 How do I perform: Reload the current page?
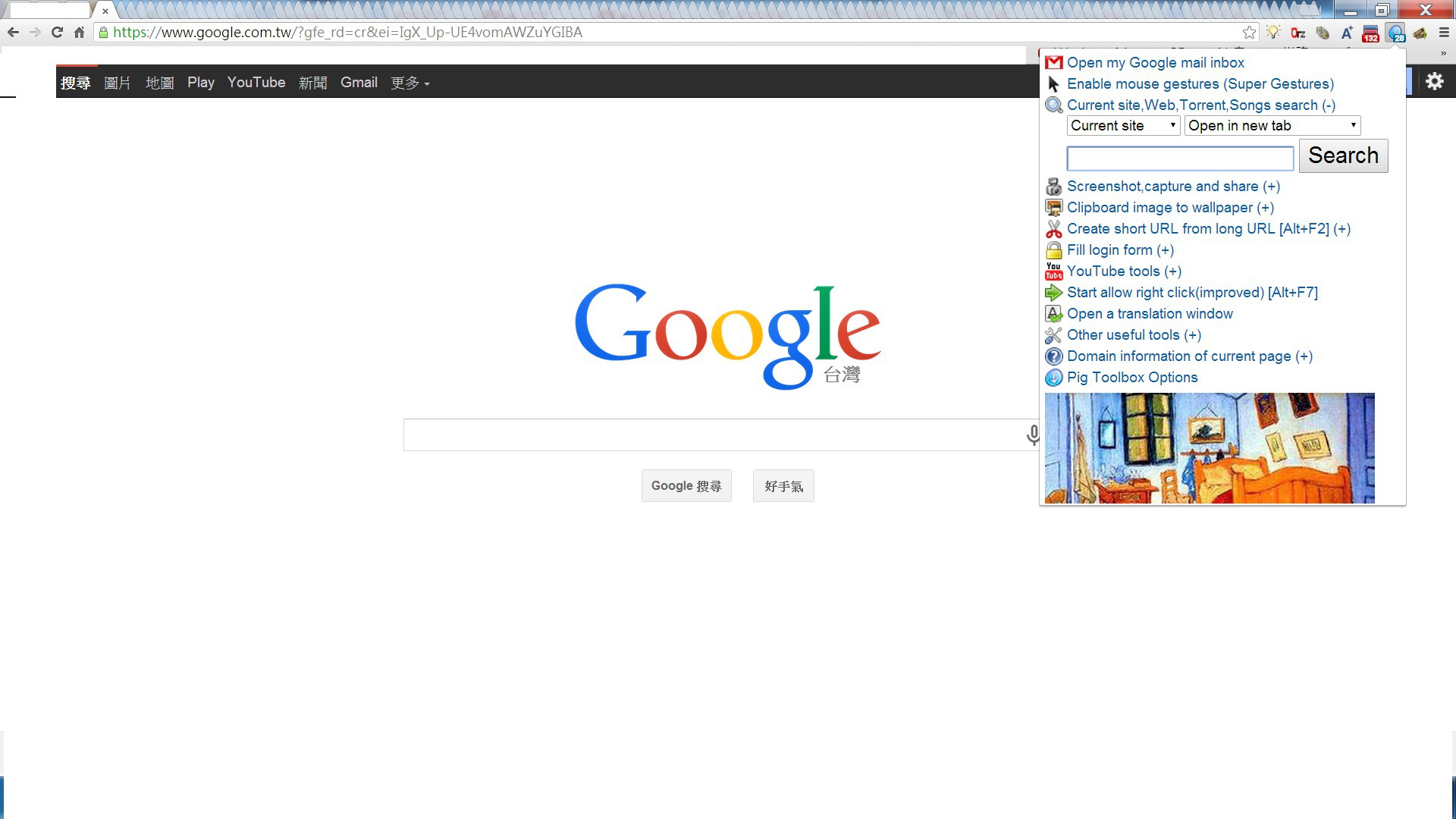pos(57,33)
